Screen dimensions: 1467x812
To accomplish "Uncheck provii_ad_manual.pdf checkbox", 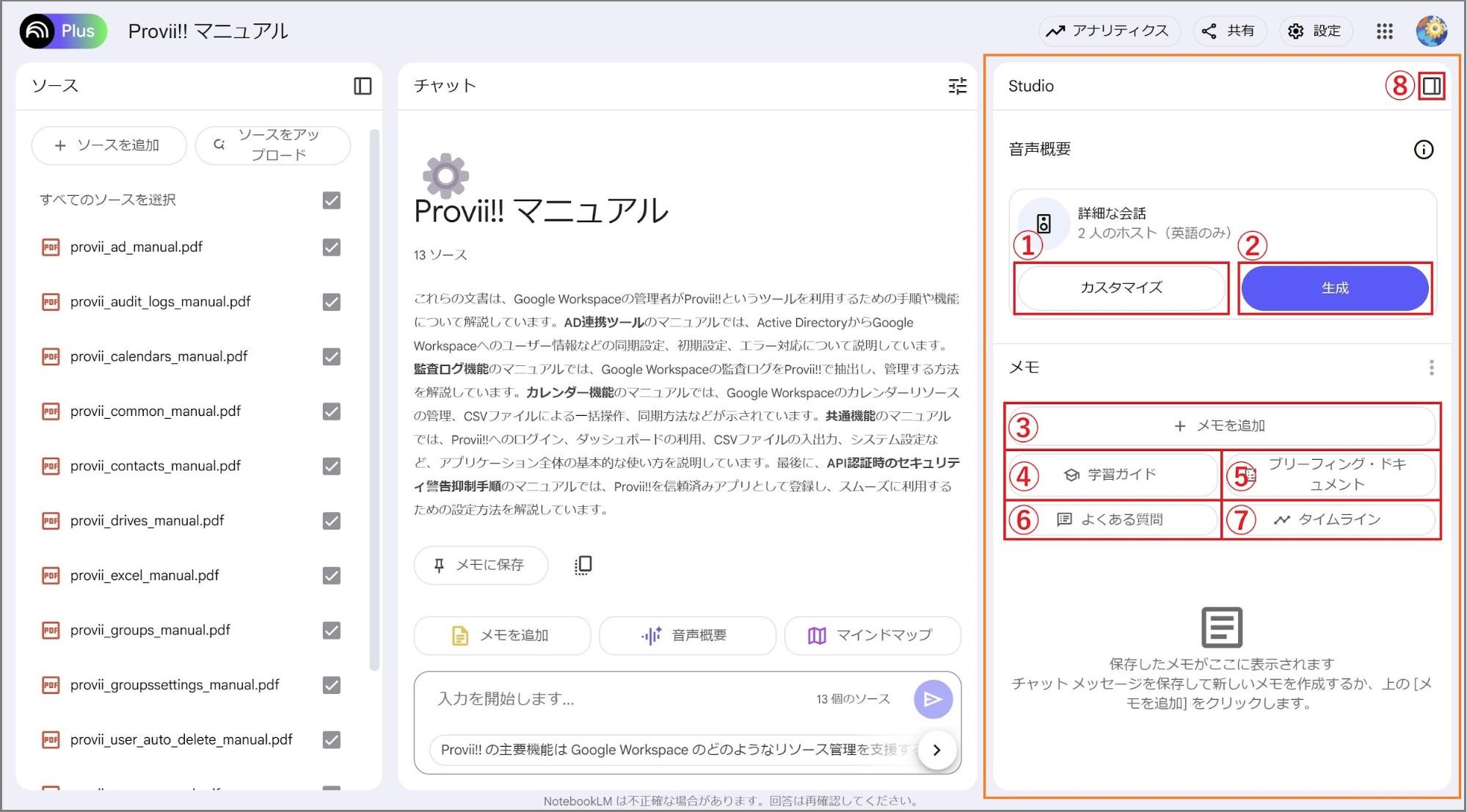I will 332,247.
